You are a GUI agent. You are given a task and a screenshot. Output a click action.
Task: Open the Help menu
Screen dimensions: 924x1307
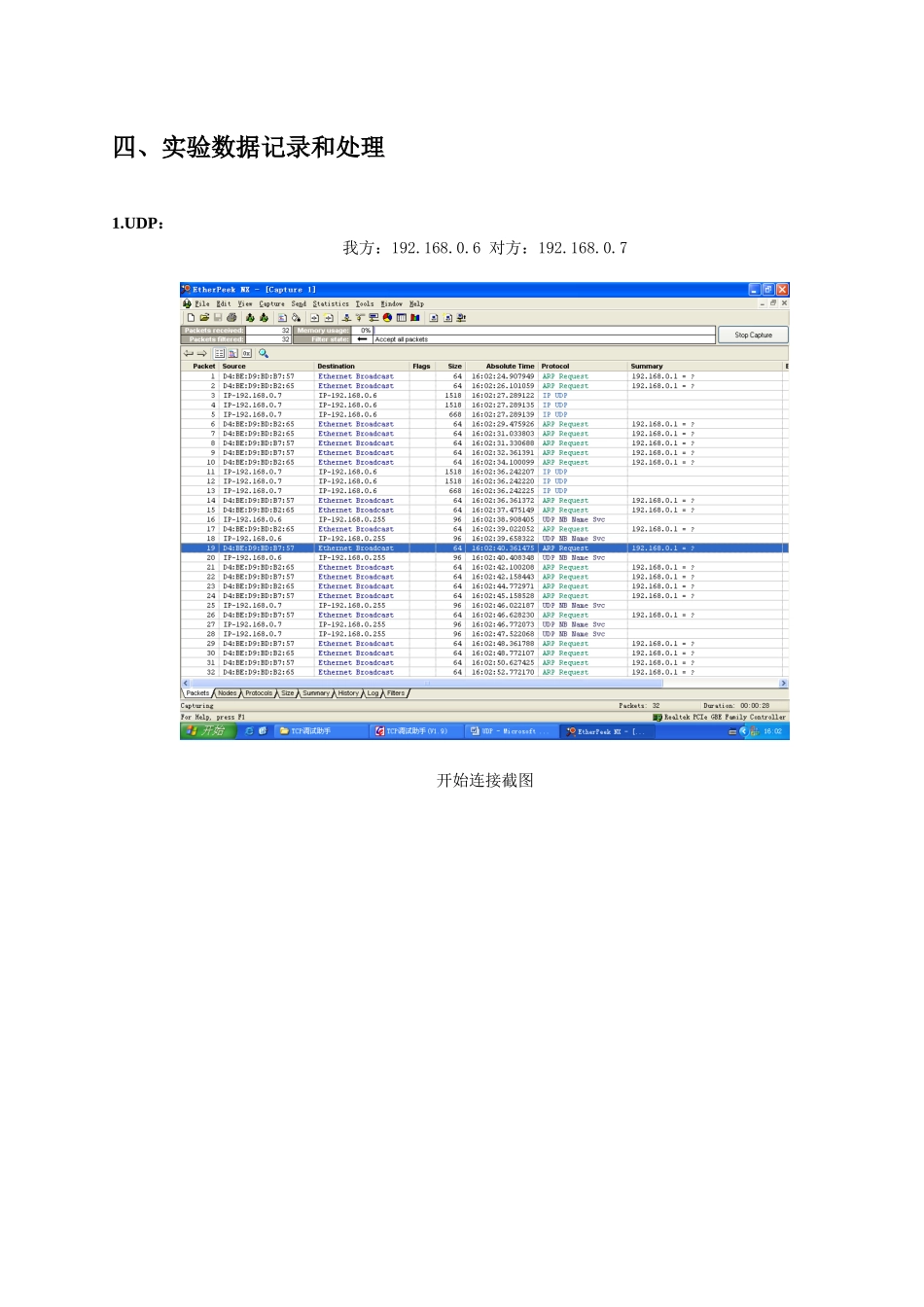pos(416,303)
